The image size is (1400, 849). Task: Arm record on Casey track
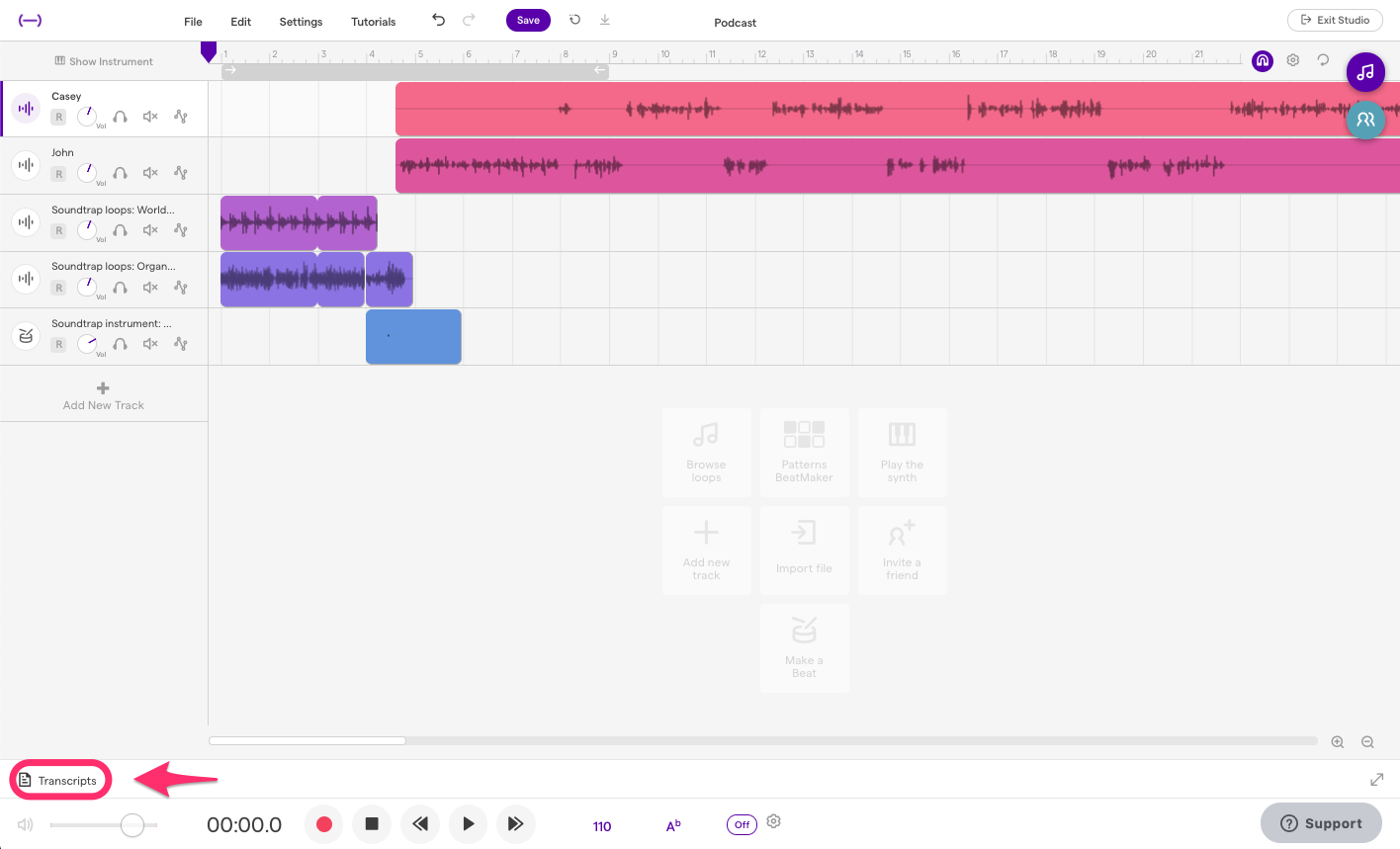(58, 117)
